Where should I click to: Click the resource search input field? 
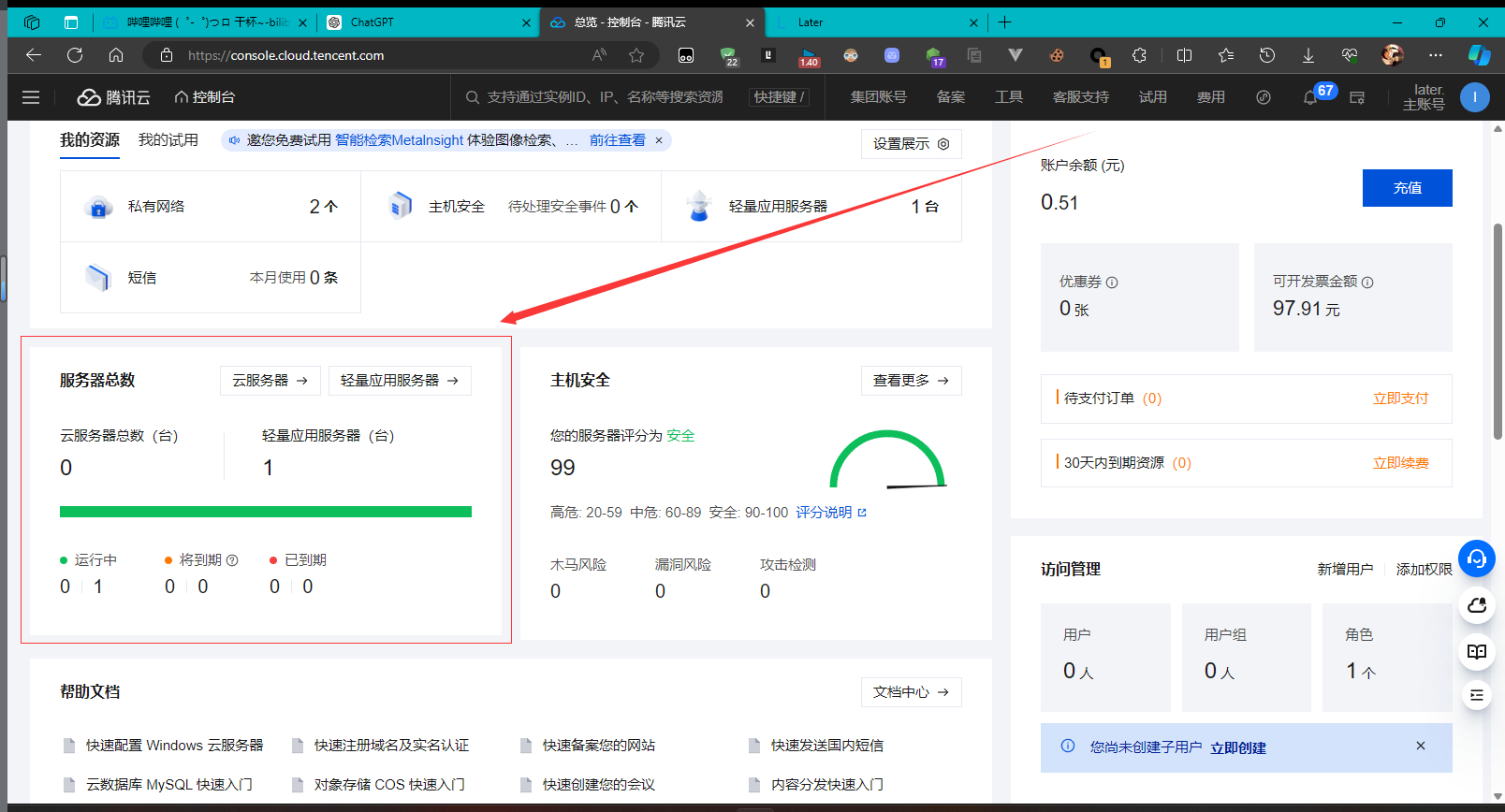604,97
